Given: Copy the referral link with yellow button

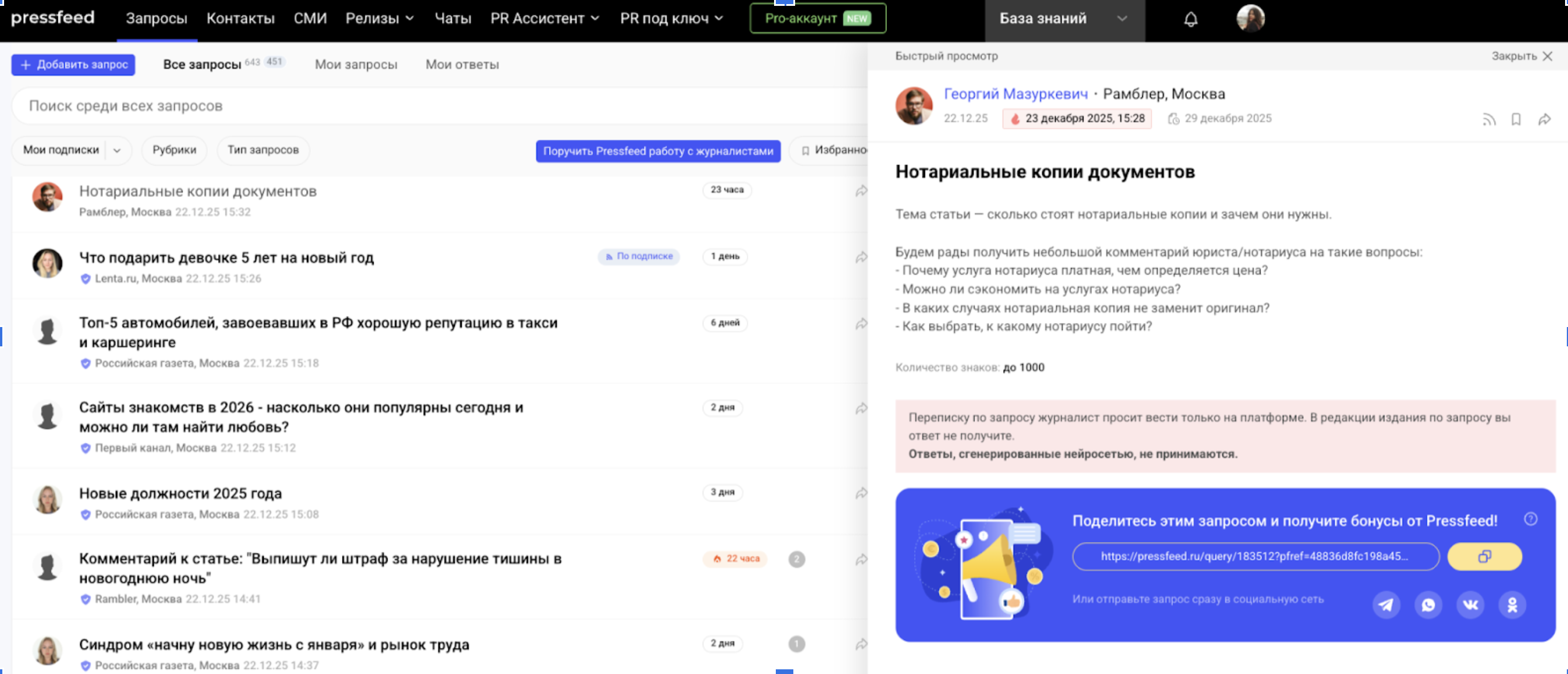Looking at the screenshot, I should pyautogui.click(x=1484, y=556).
